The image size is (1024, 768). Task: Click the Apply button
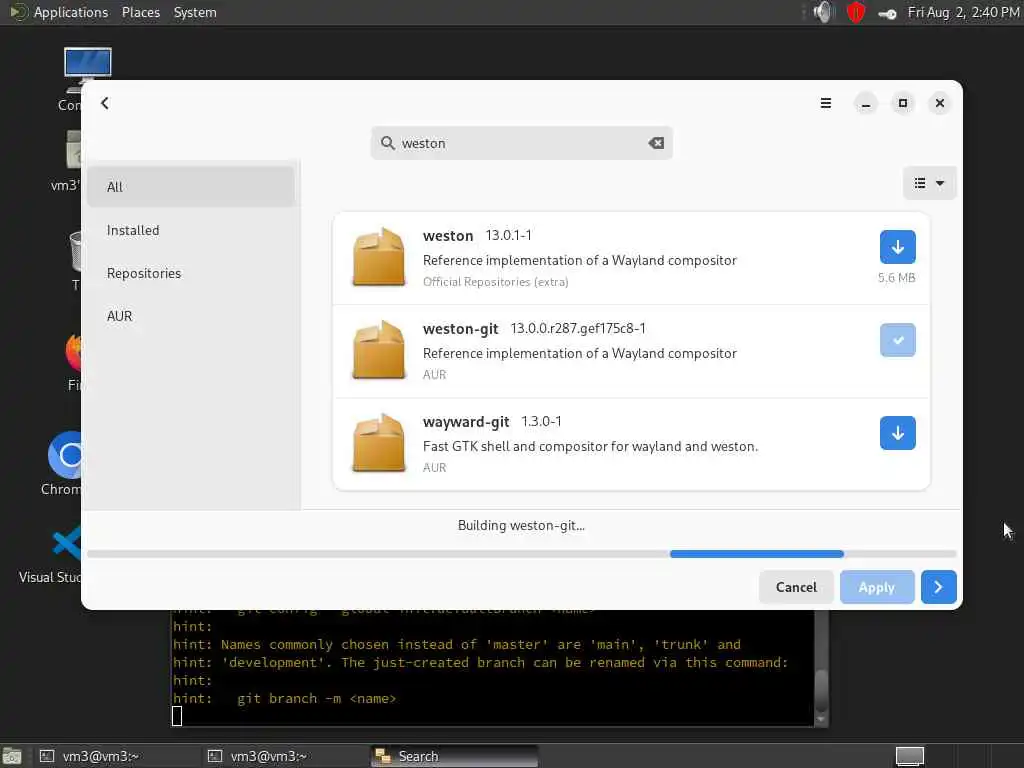point(876,587)
